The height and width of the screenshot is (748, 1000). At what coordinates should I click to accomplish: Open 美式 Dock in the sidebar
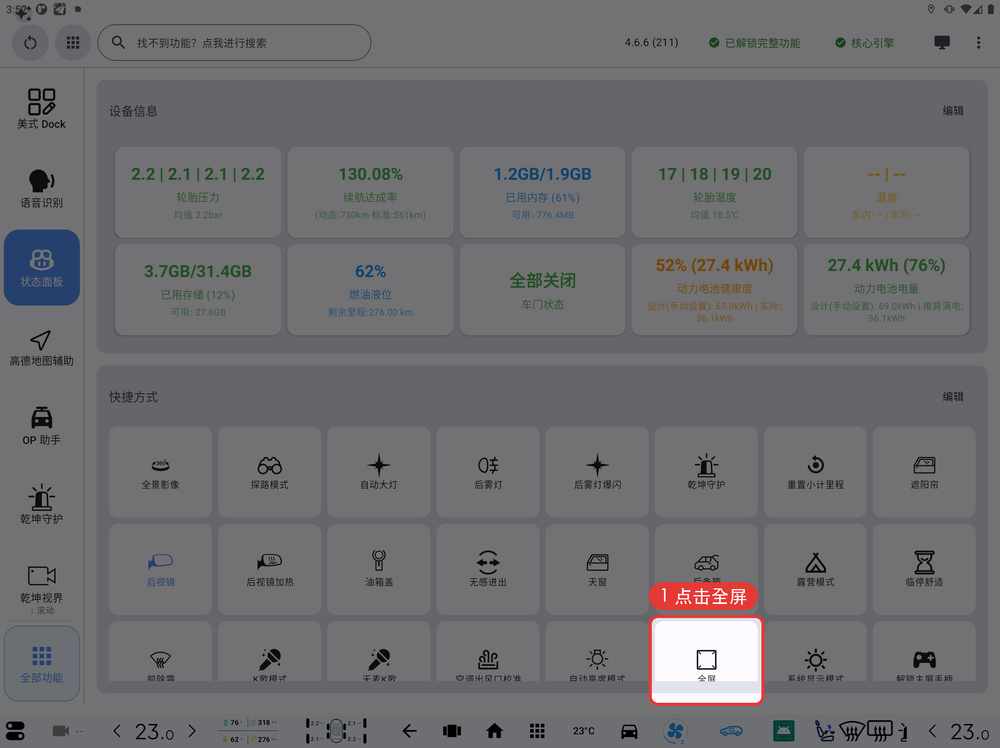(x=41, y=109)
